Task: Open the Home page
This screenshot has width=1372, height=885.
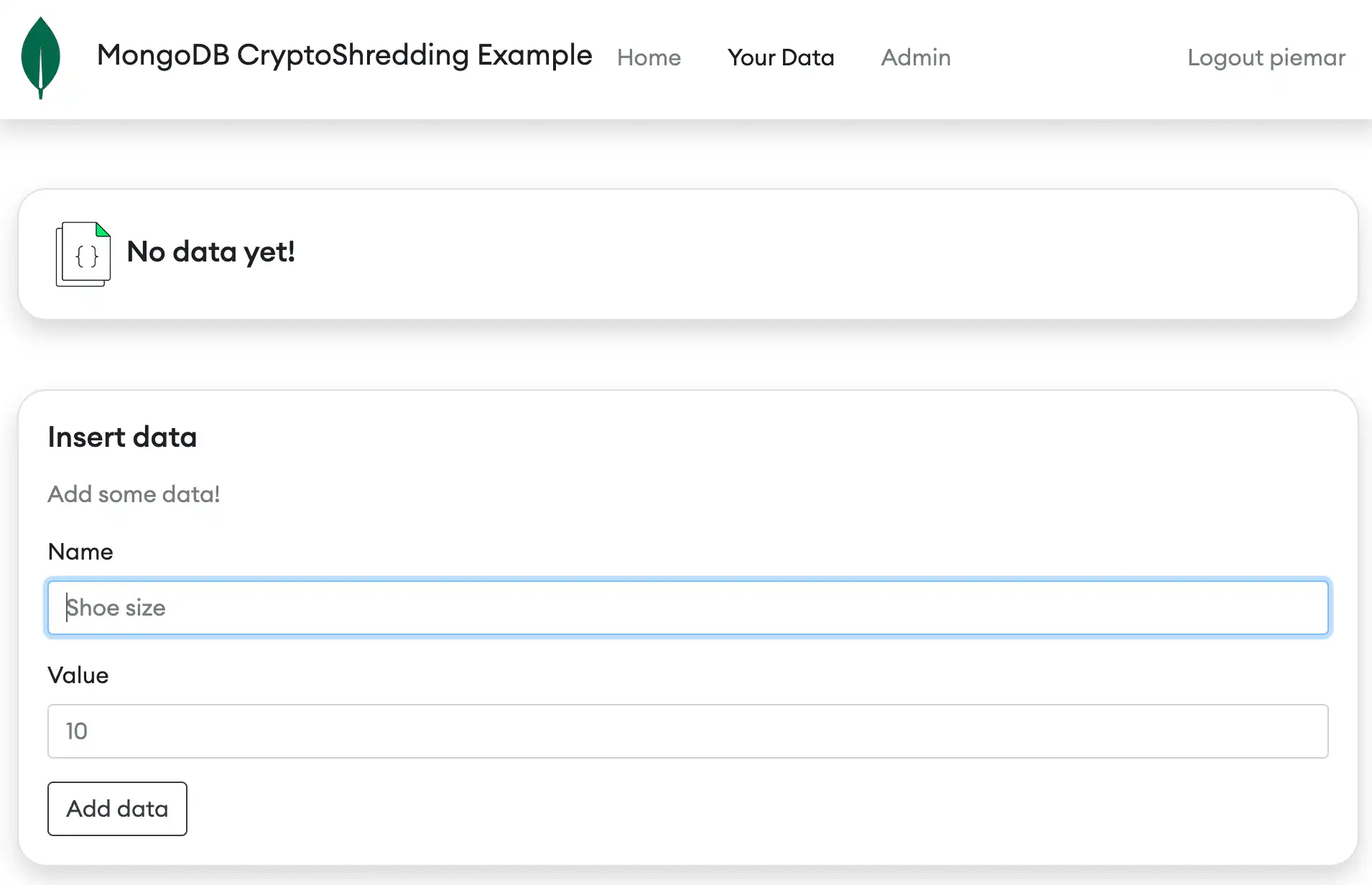Action: click(648, 57)
